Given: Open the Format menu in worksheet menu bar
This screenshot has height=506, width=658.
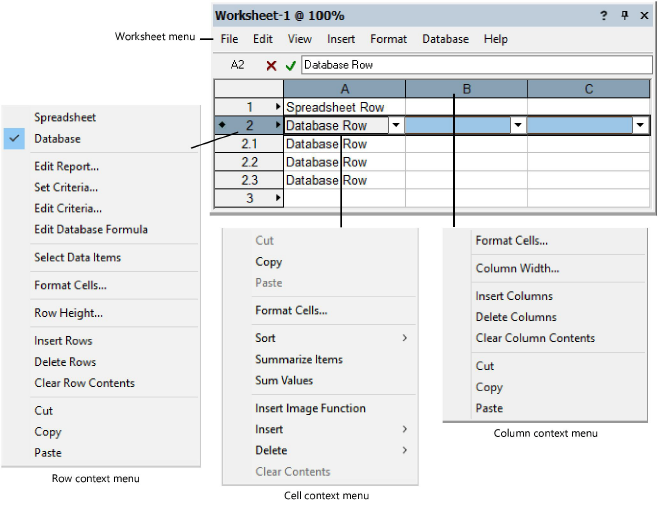Looking at the screenshot, I should (388, 39).
